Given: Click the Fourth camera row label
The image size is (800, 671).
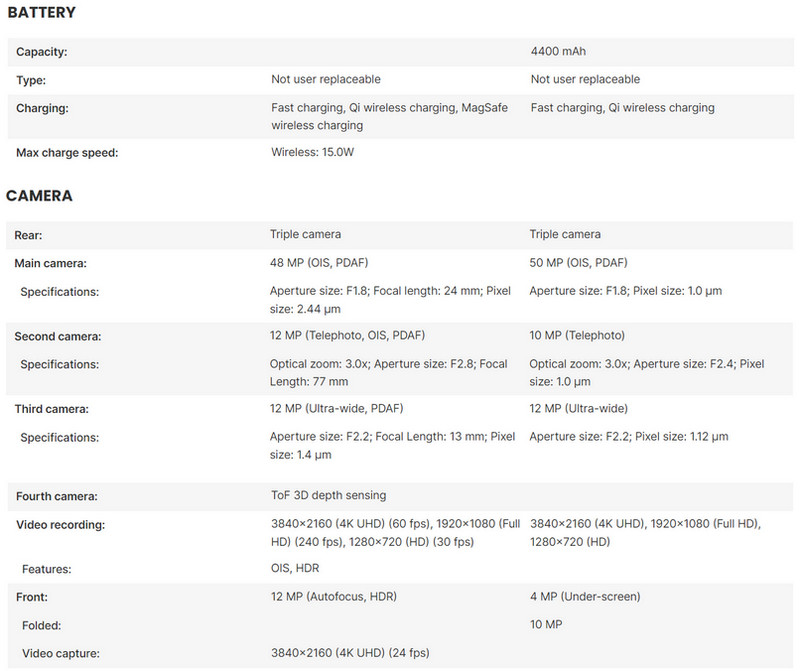Looking at the screenshot, I should 55,495.
